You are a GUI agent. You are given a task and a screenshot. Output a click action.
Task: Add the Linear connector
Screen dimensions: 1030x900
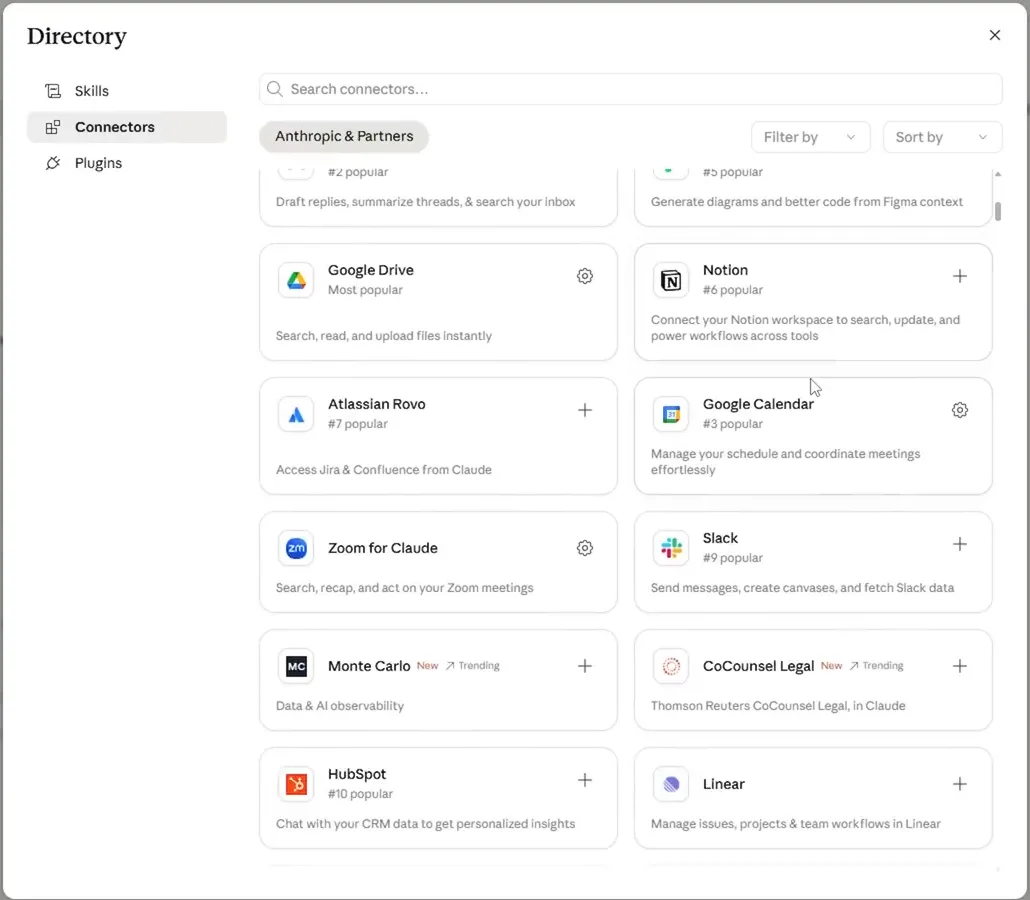coord(960,784)
